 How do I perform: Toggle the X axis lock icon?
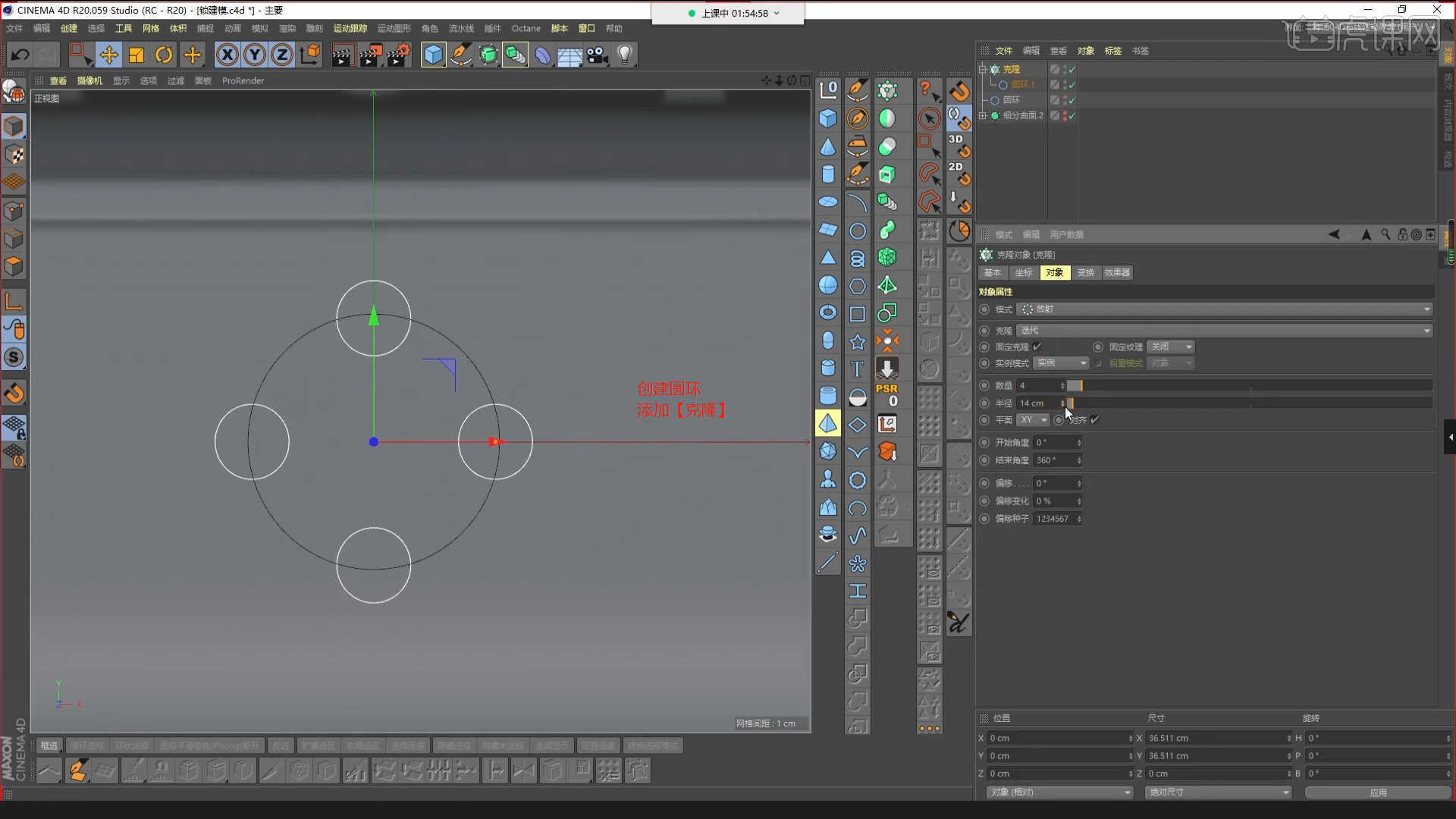(x=227, y=55)
